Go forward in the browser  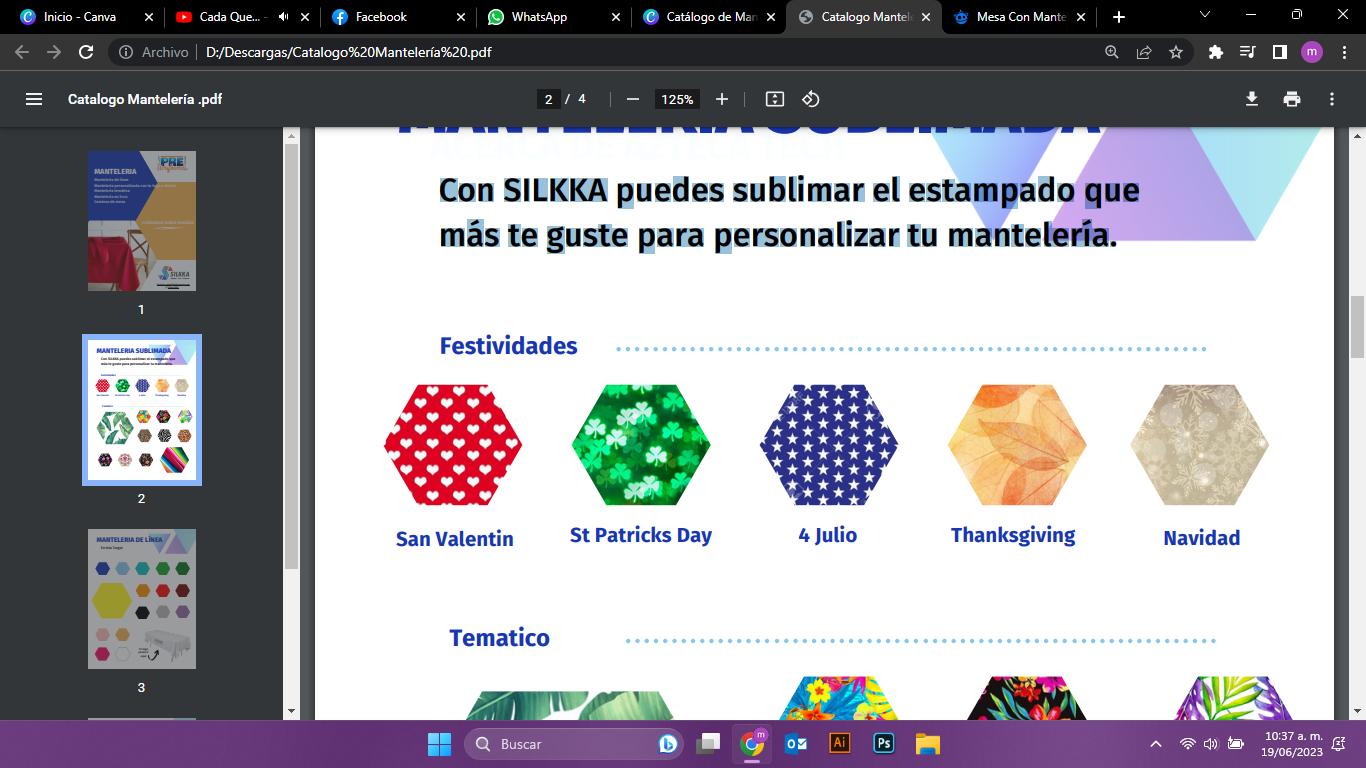(x=54, y=52)
